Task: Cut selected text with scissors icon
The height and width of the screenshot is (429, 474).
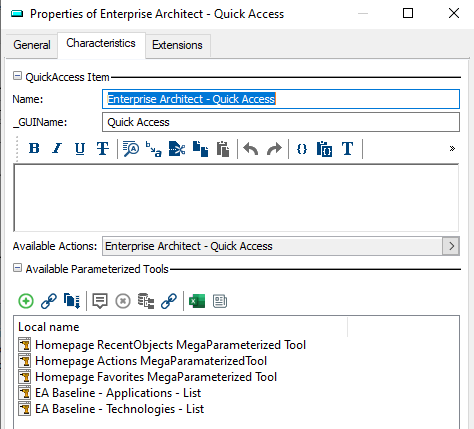Action: click(x=177, y=149)
